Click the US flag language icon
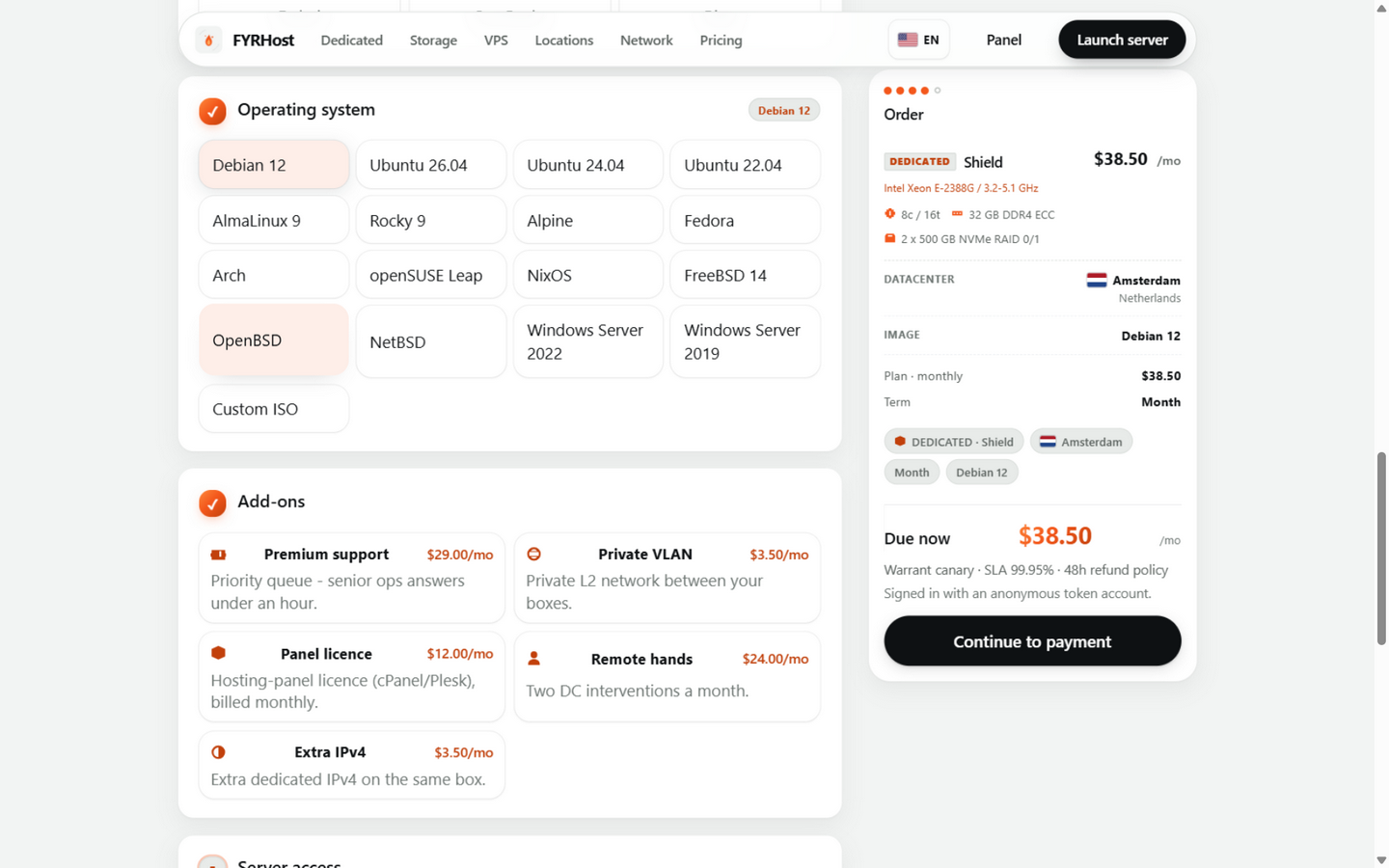This screenshot has width=1389, height=868. click(x=908, y=40)
